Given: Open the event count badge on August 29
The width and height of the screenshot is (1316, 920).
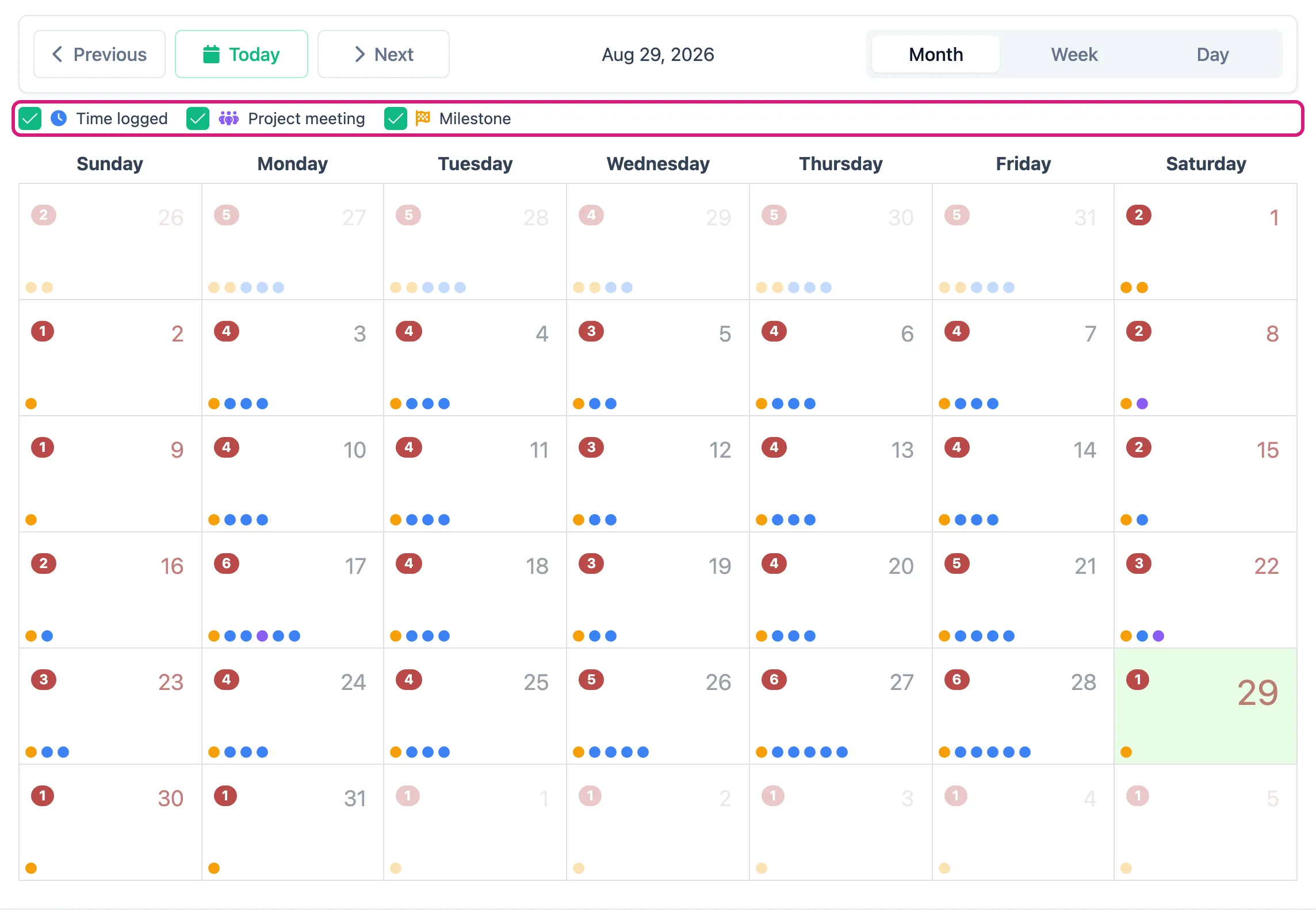Looking at the screenshot, I should [x=1137, y=680].
